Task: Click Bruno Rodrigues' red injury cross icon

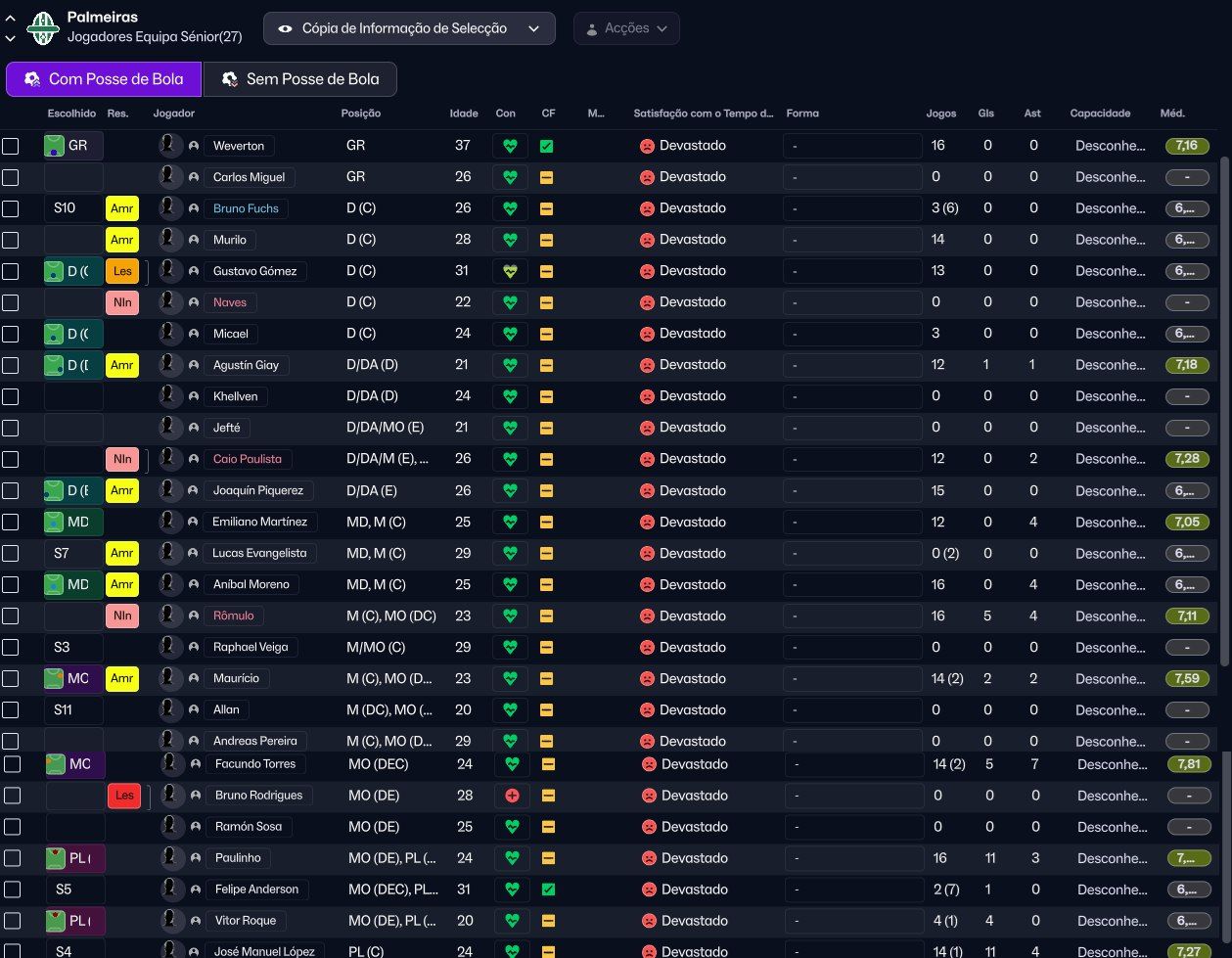Action: click(x=512, y=796)
